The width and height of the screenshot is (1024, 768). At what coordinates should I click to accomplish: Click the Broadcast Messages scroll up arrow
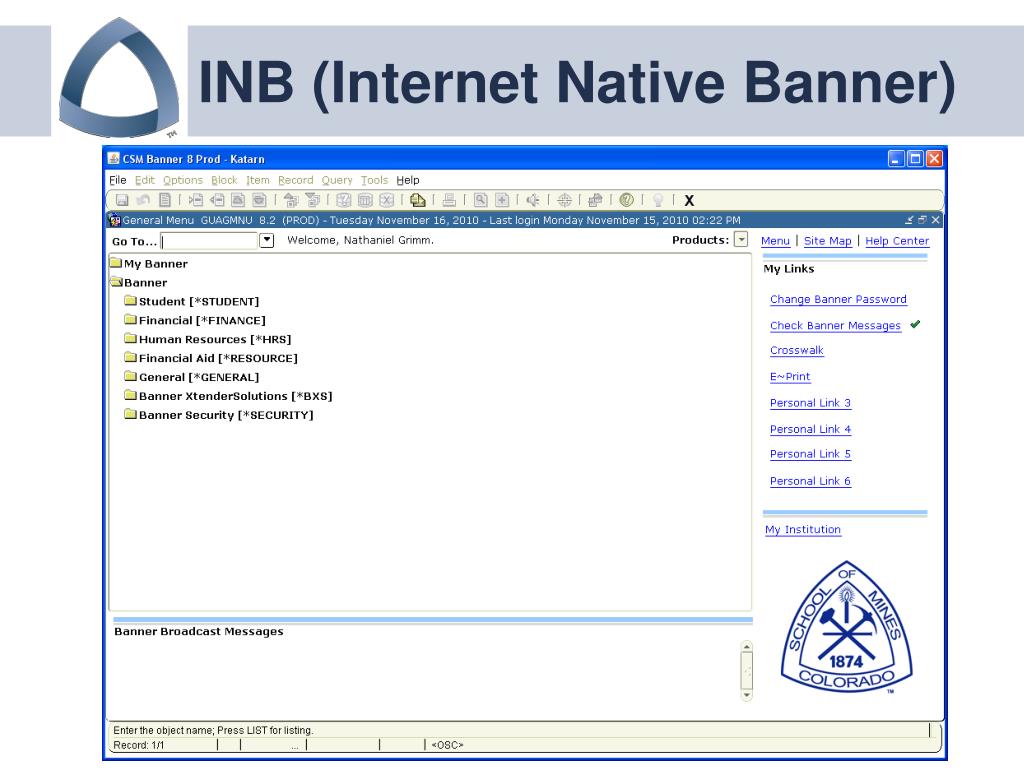tap(746, 647)
